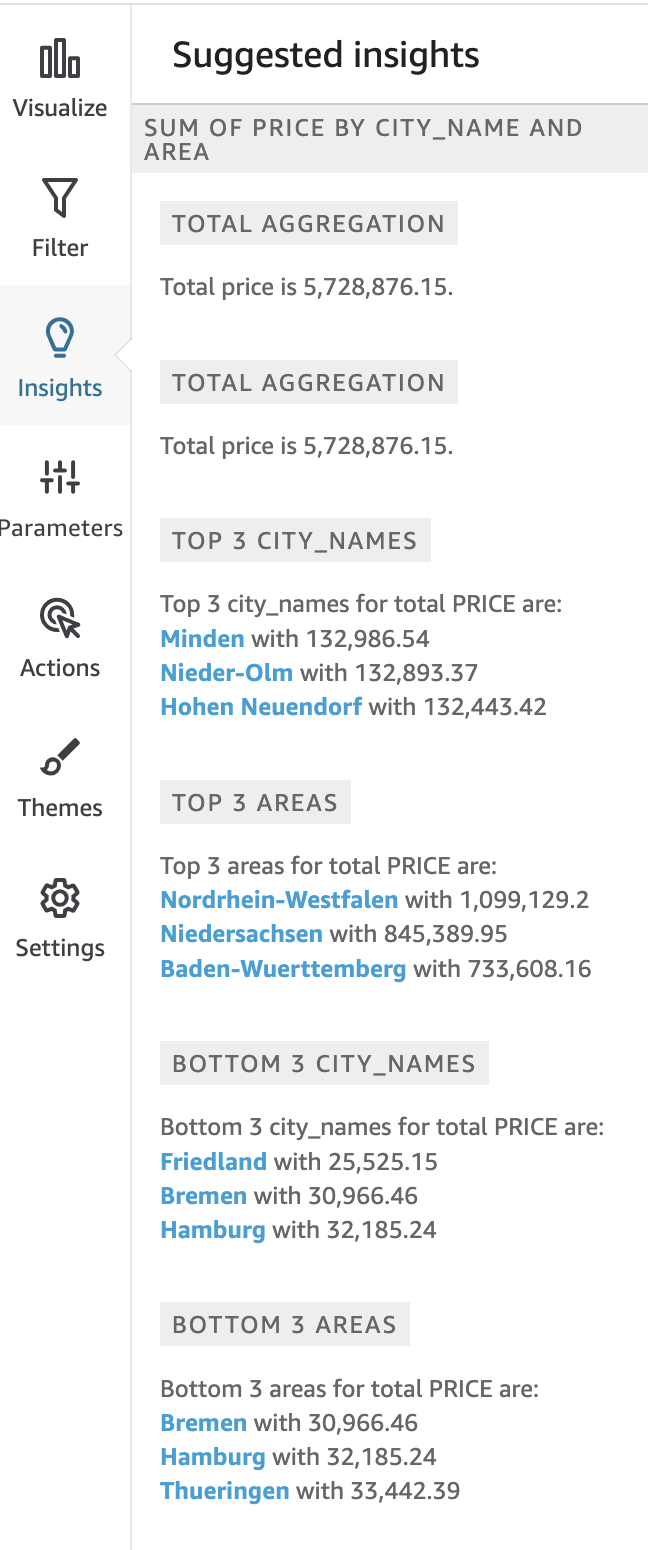This screenshot has width=648, height=1550.
Task: Click the Minden city link
Action: [202, 638]
